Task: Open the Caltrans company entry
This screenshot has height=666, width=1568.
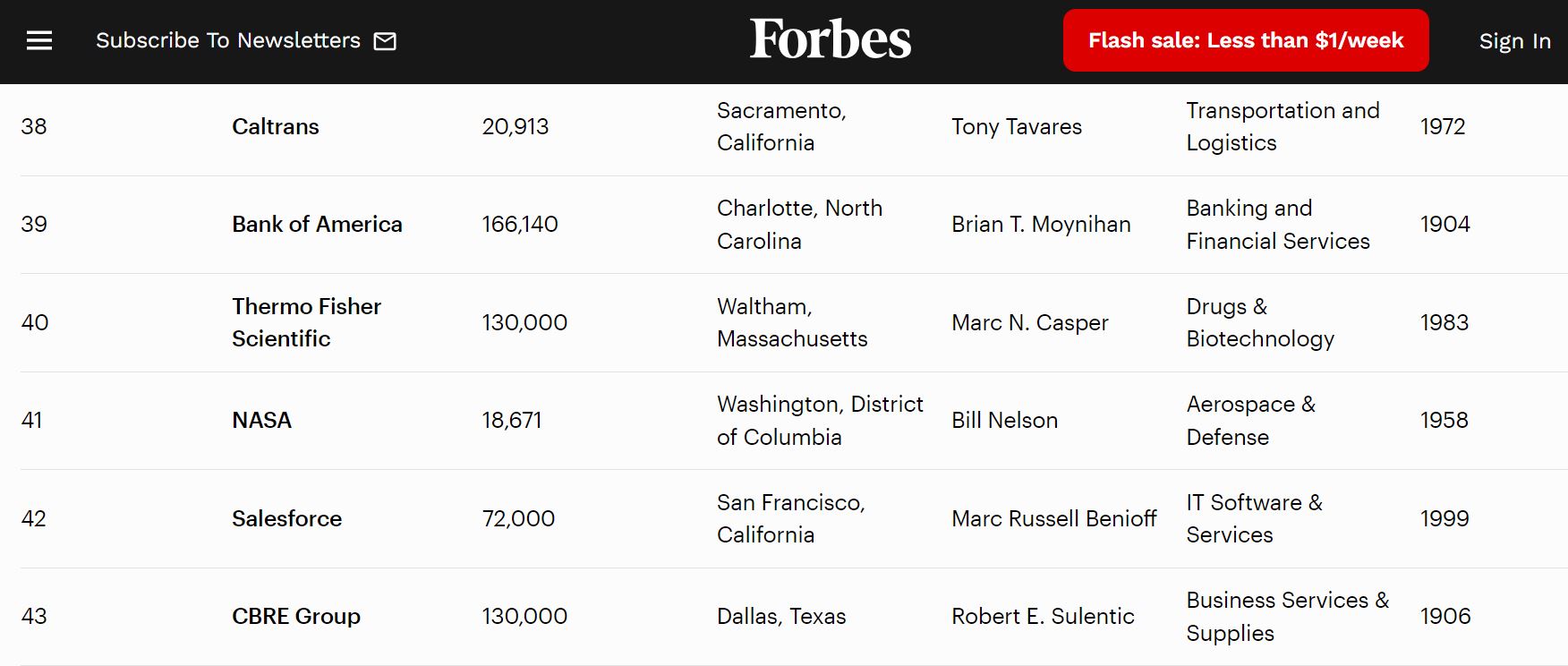Action: point(275,126)
